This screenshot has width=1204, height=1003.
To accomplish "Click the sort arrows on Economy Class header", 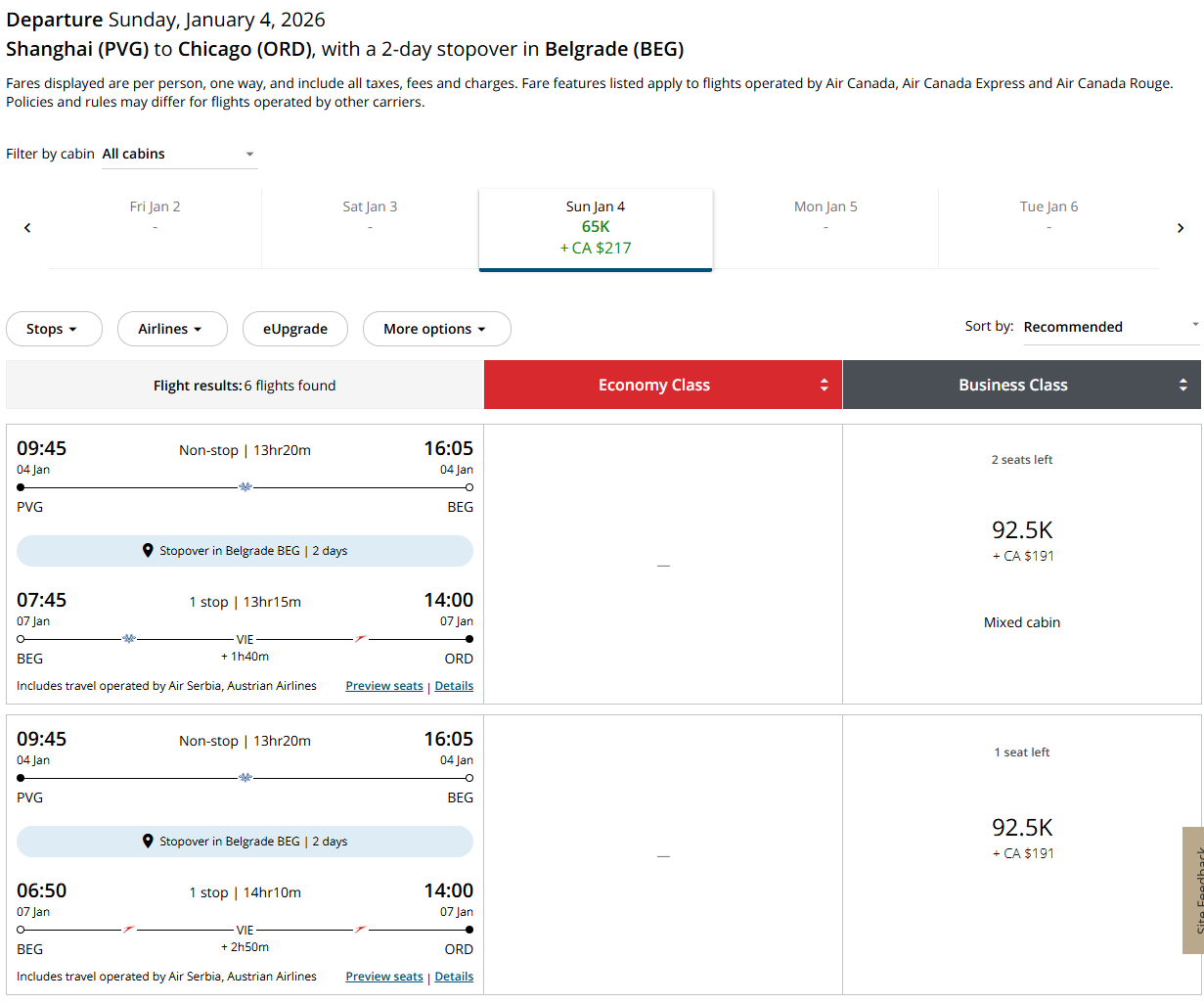I will click(824, 386).
